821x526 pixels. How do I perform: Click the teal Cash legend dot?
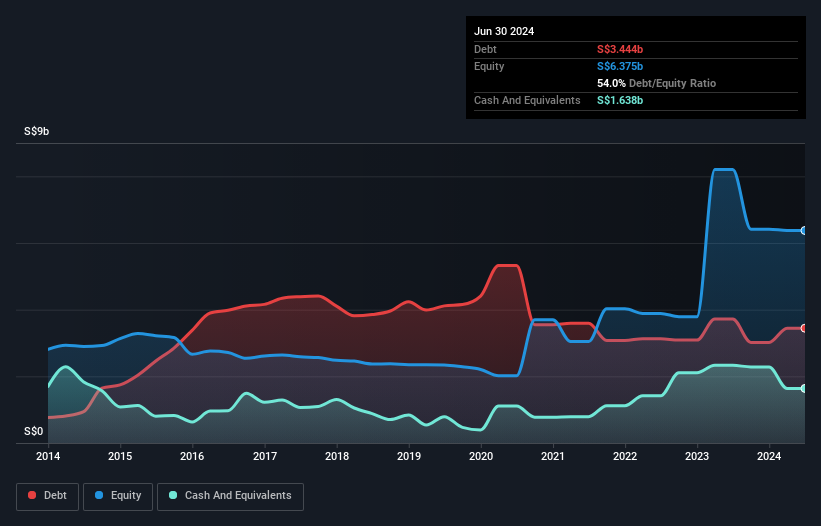coord(173,495)
